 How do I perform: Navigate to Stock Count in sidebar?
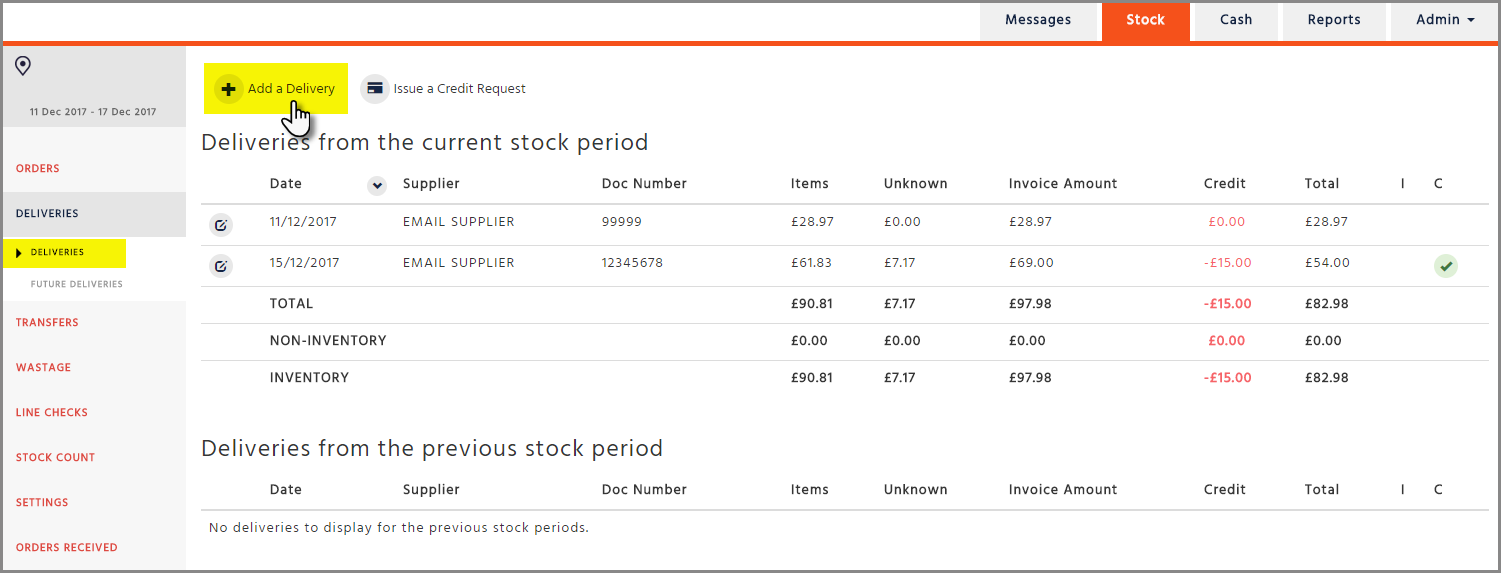pyautogui.click(x=55, y=458)
